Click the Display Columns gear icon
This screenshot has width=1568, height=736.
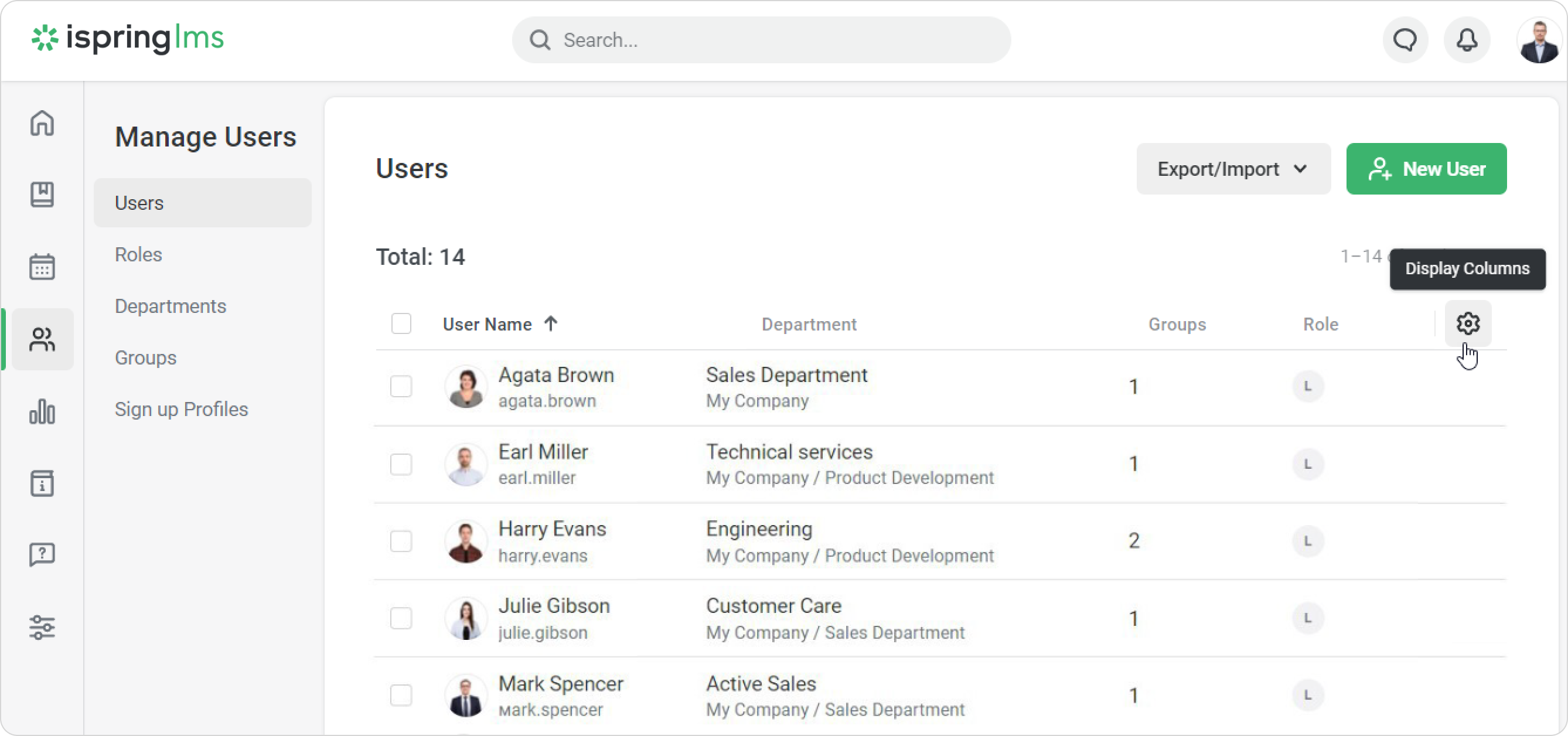coord(1468,323)
